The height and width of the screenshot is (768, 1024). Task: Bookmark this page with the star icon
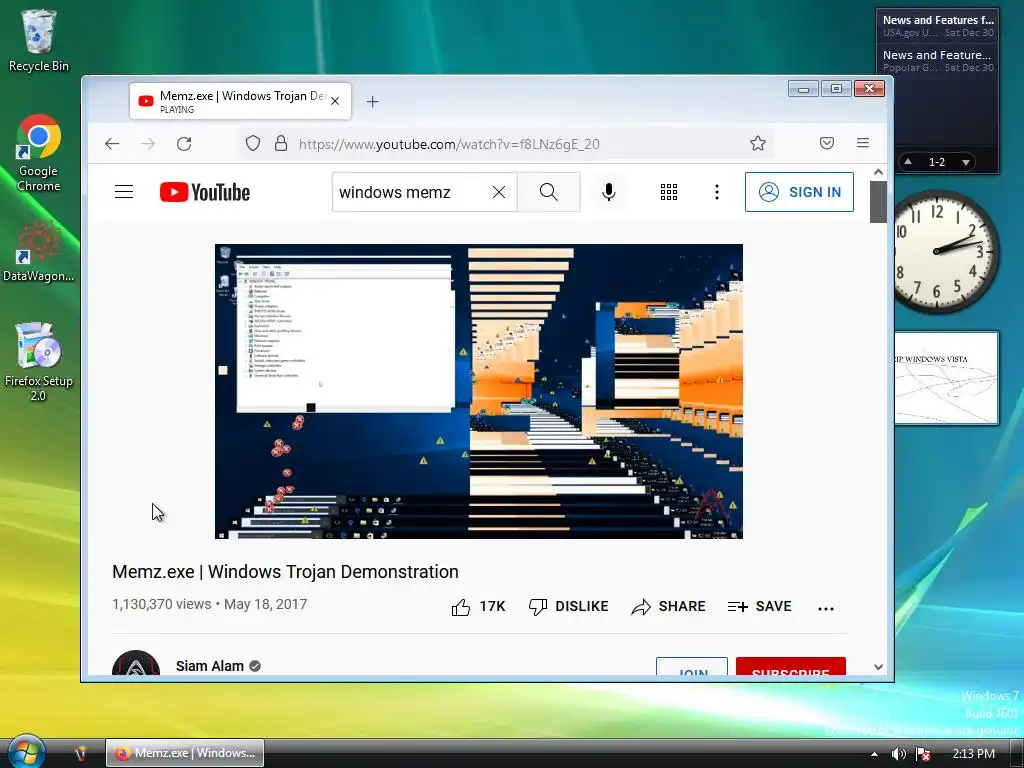pos(758,144)
